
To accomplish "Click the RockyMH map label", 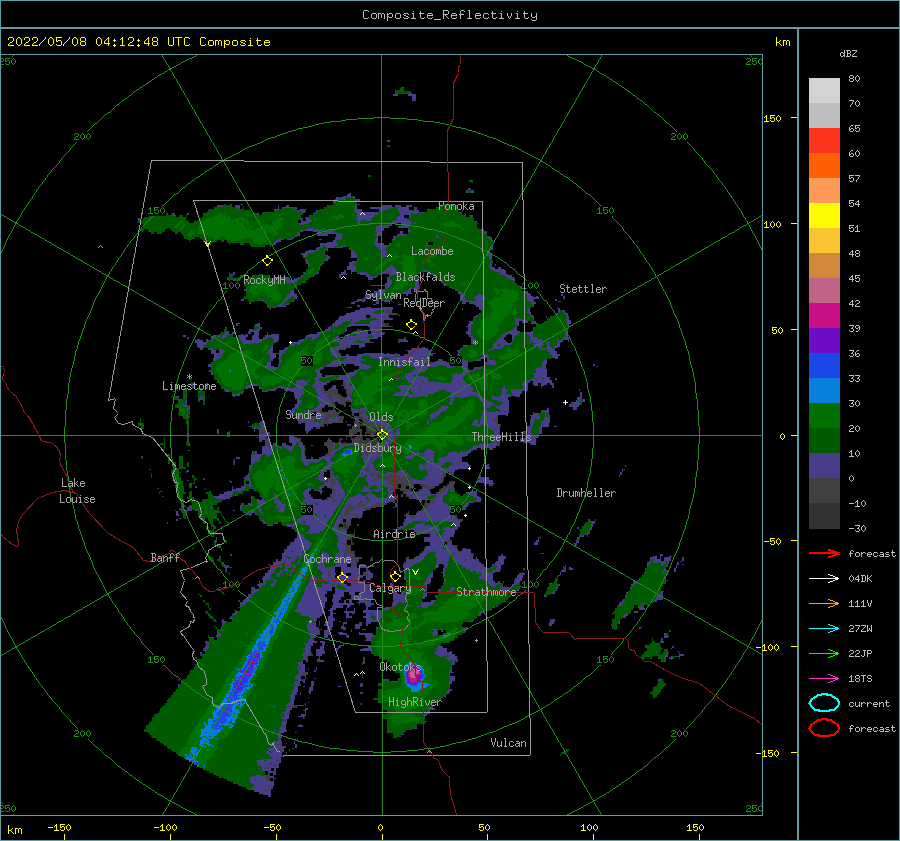I will (264, 280).
